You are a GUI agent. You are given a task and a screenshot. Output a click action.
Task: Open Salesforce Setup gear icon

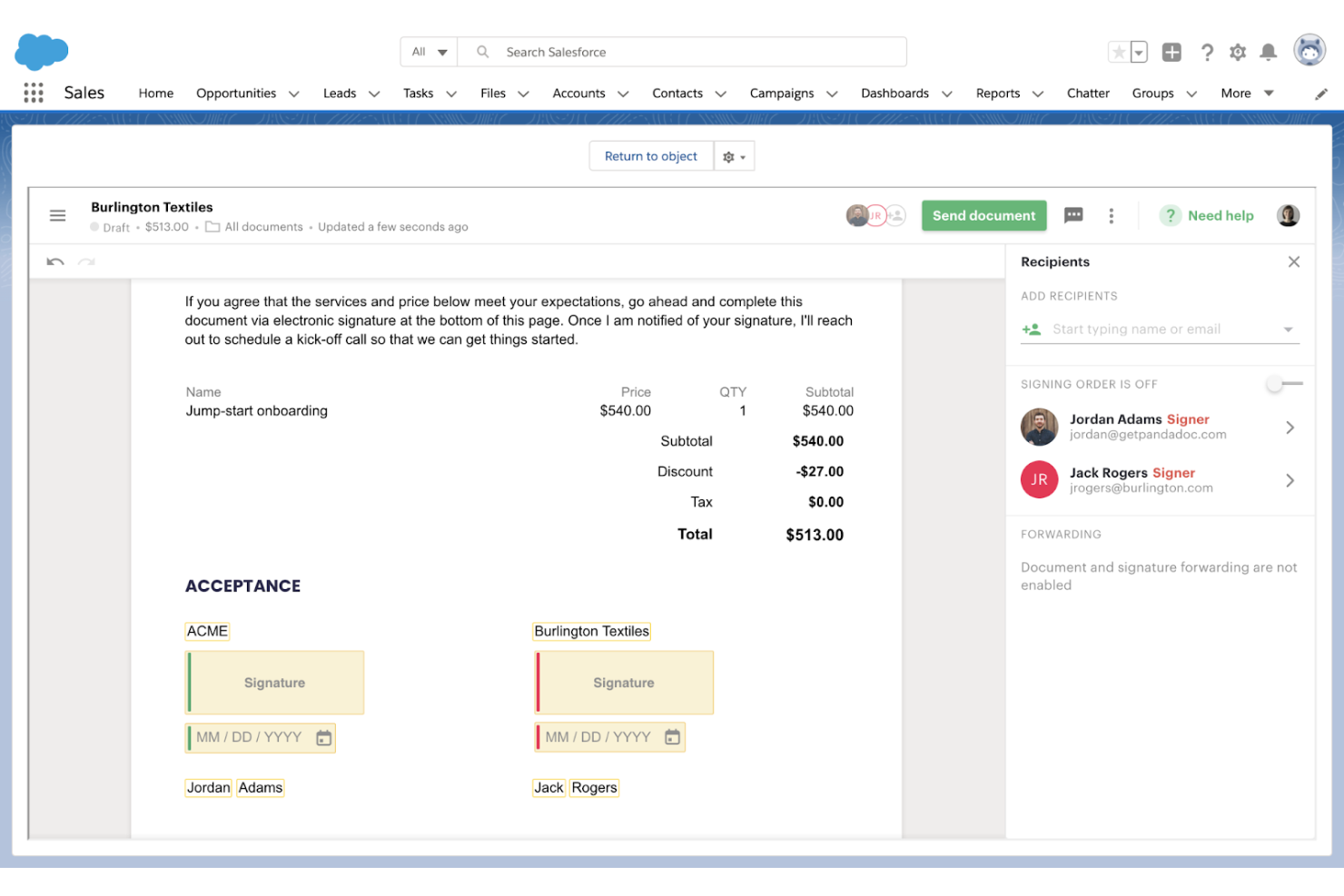click(x=1237, y=52)
